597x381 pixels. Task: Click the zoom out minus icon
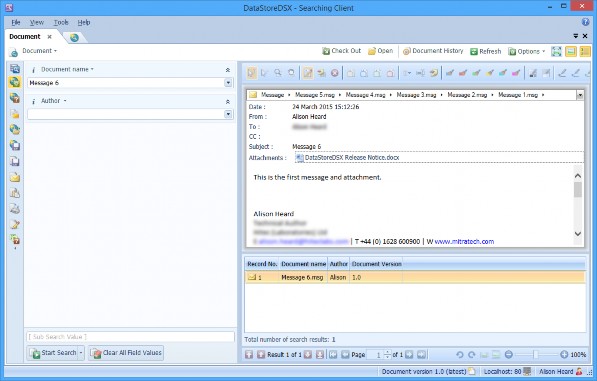coord(509,354)
